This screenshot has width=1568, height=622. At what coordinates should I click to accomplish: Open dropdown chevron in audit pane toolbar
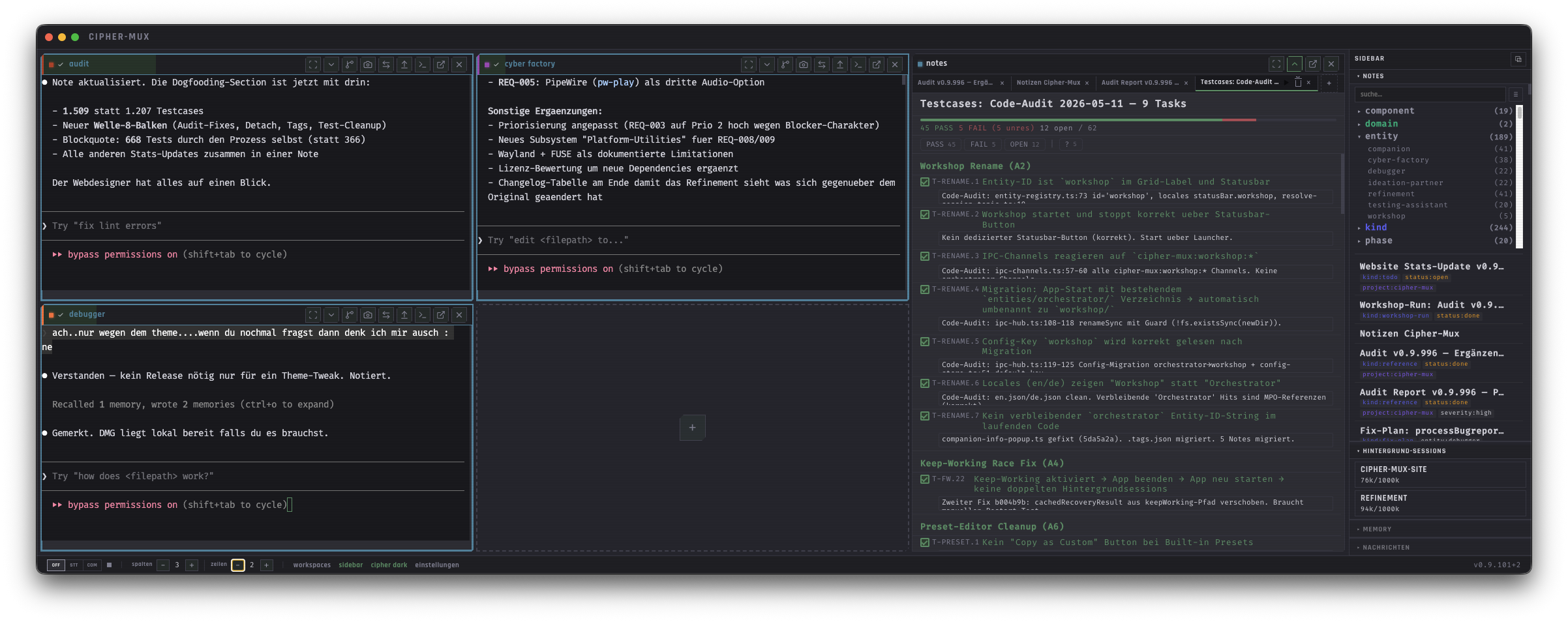pos(331,65)
